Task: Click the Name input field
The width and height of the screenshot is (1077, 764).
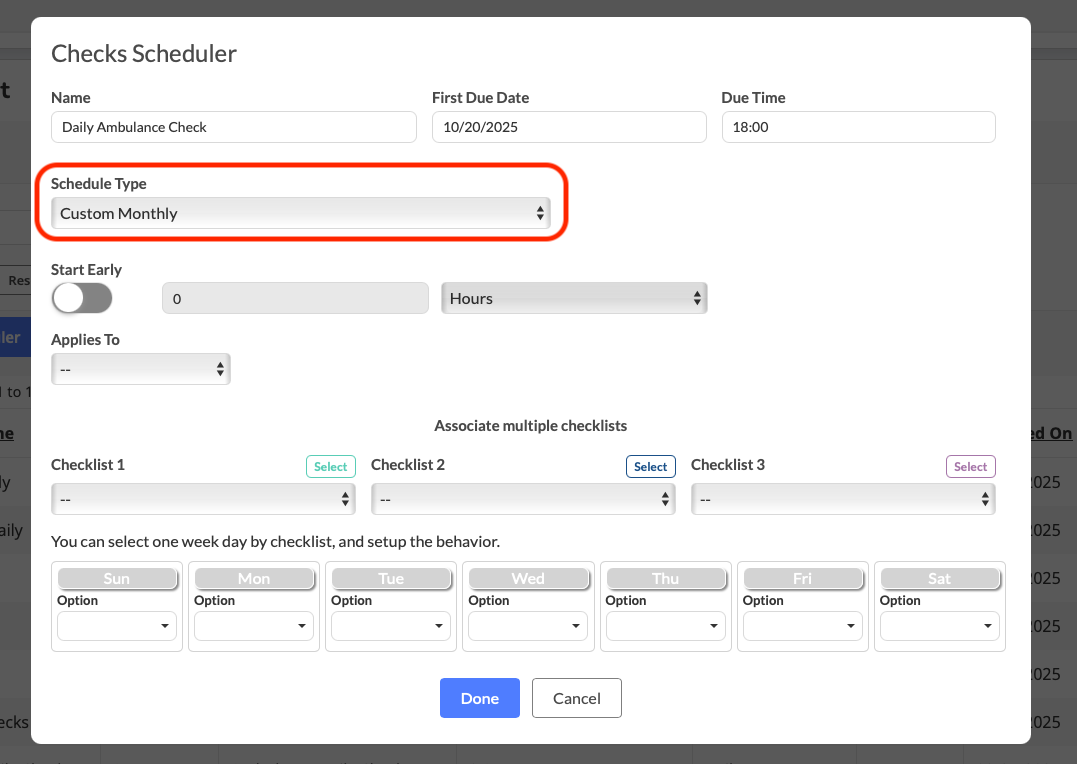Action: (233, 127)
